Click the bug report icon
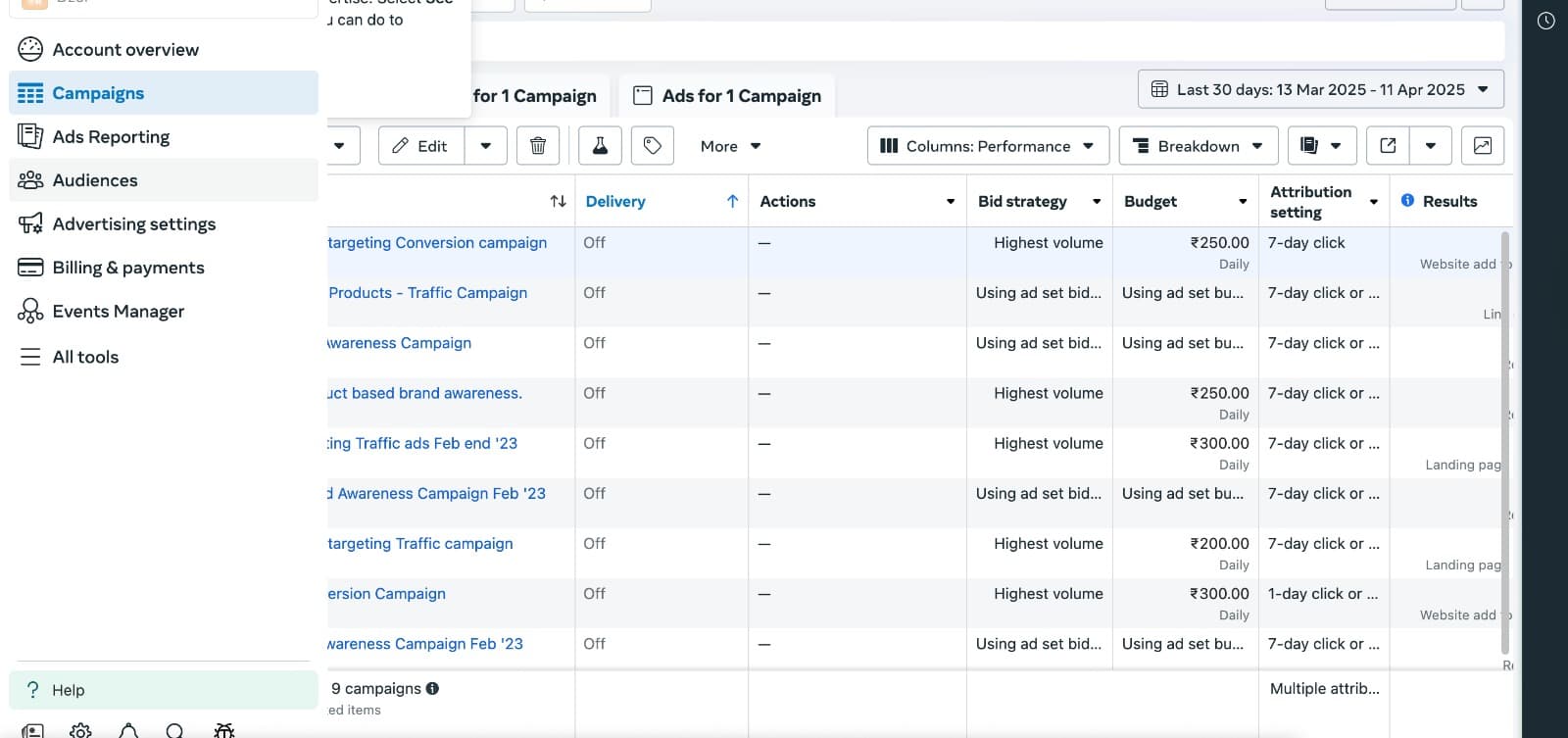This screenshot has height=738, width=1568. click(x=224, y=731)
